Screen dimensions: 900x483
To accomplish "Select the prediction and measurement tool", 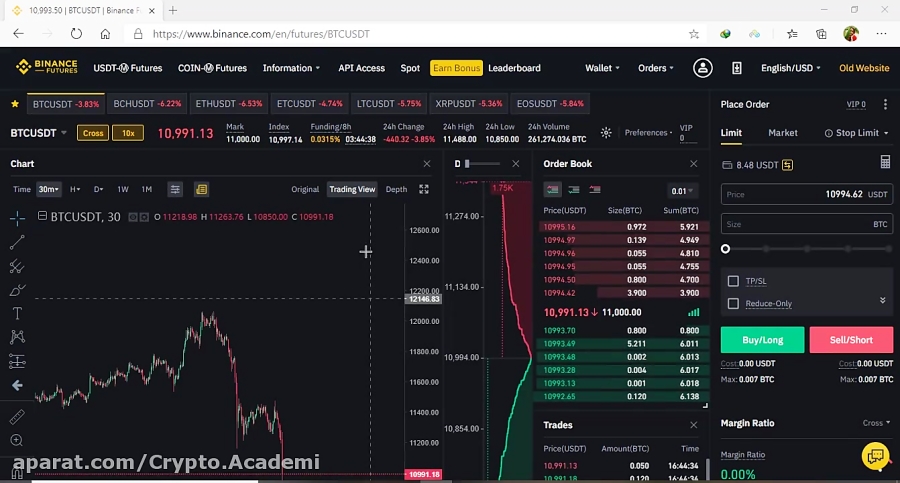I will pyautogui.click(x=17, y=361).
